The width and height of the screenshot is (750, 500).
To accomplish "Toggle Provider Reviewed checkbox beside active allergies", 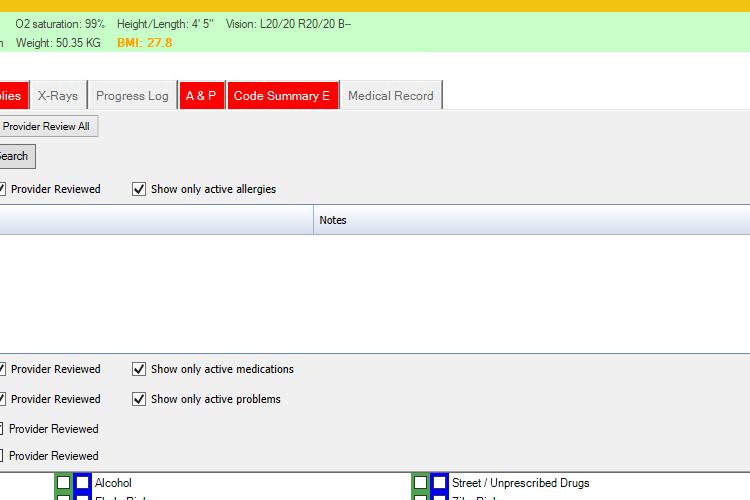I will pyautogui.click(x=2, y=189).
